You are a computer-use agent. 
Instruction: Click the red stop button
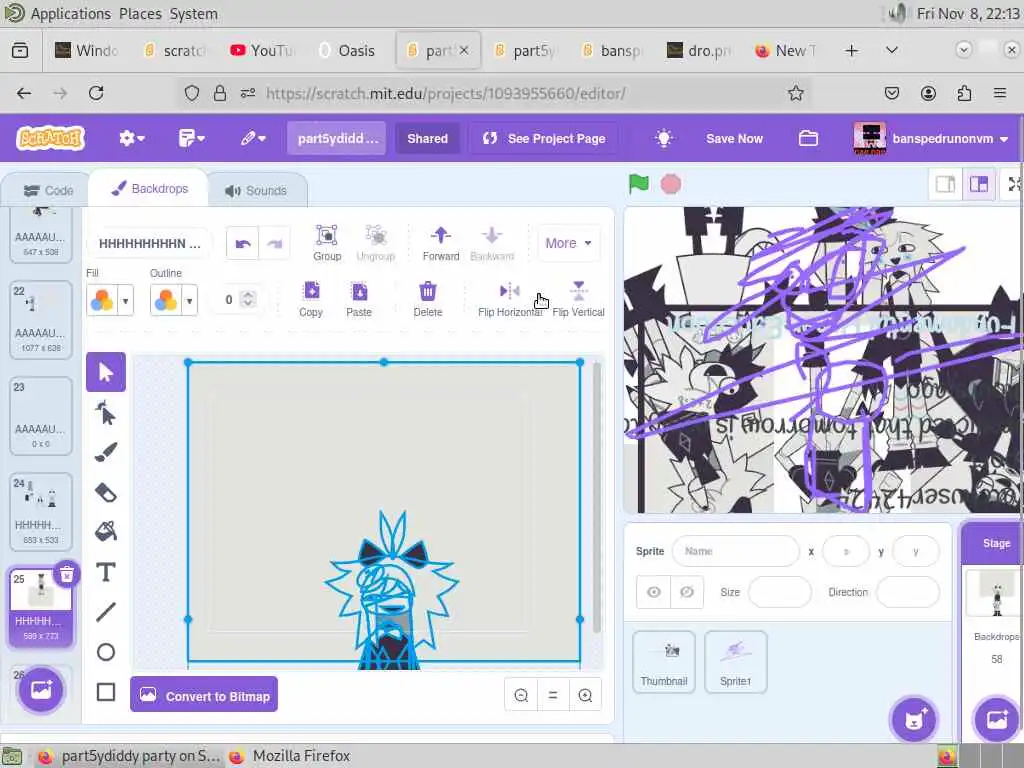671,184
